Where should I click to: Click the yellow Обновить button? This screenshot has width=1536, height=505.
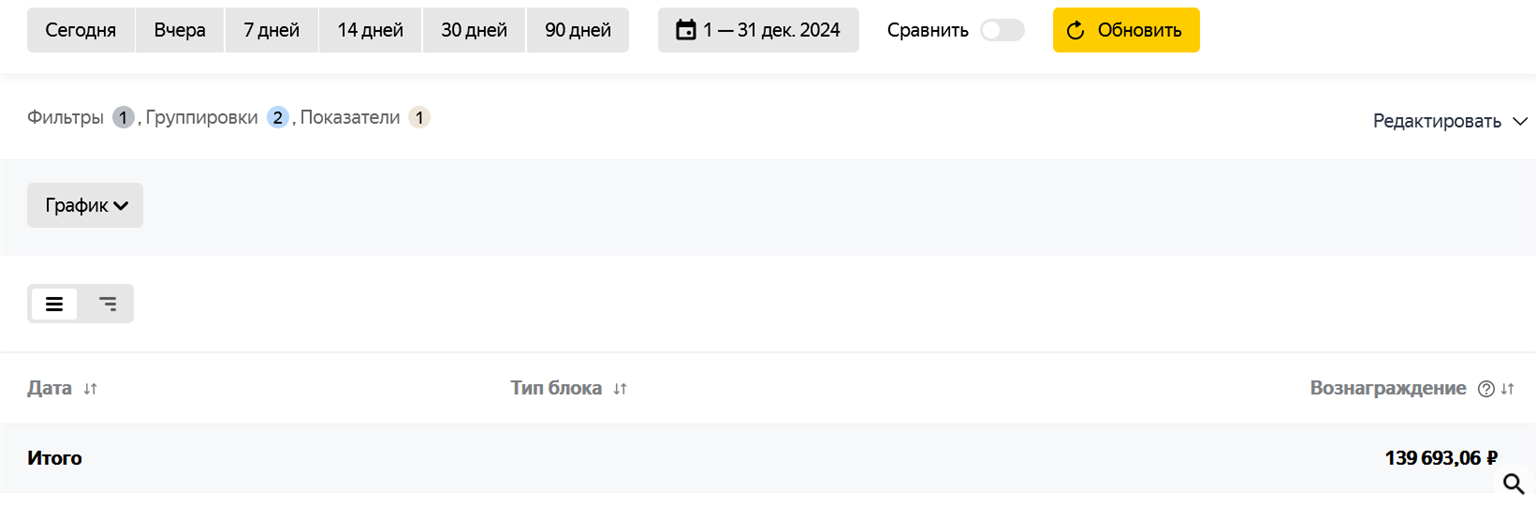click(x=1126, y=30)
